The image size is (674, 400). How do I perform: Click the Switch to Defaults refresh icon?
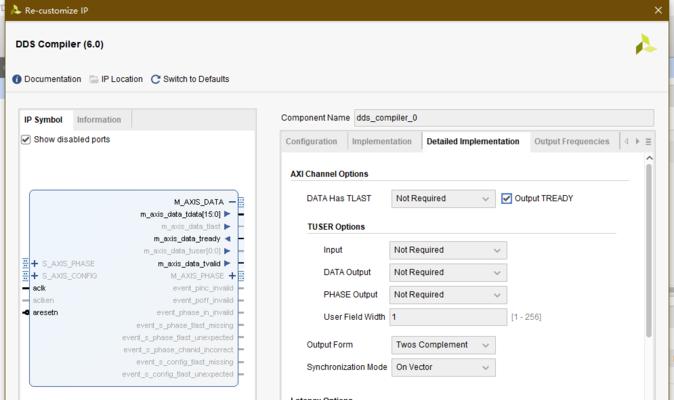156,79
